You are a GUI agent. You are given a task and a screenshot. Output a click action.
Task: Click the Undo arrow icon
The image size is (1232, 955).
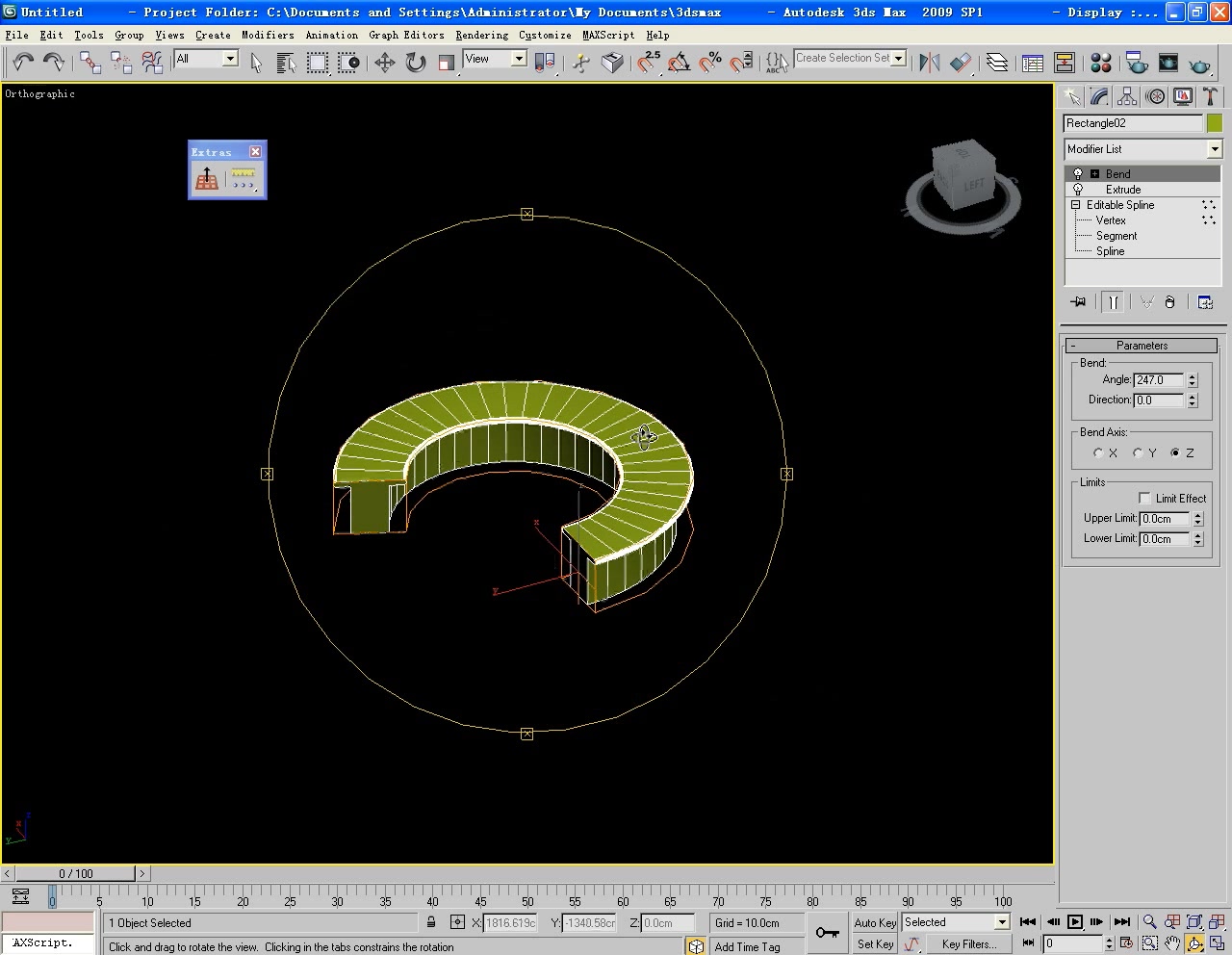pos(22,63)
